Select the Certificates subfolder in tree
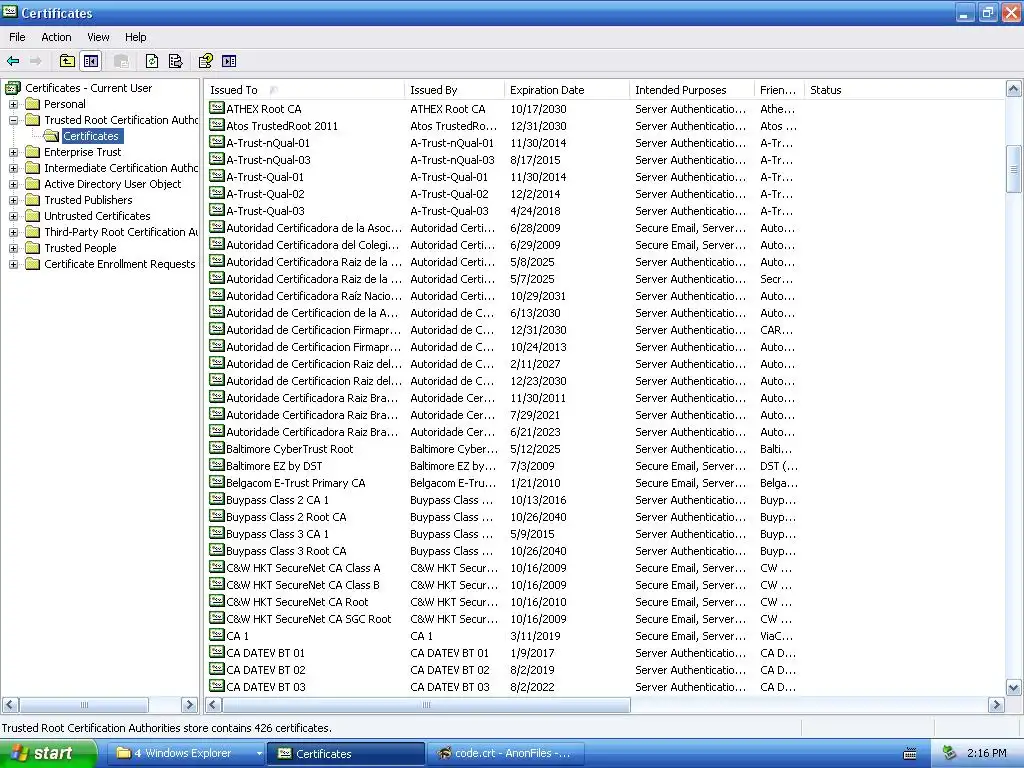This screenshot has height=768, width=1024. click(91, 136)
